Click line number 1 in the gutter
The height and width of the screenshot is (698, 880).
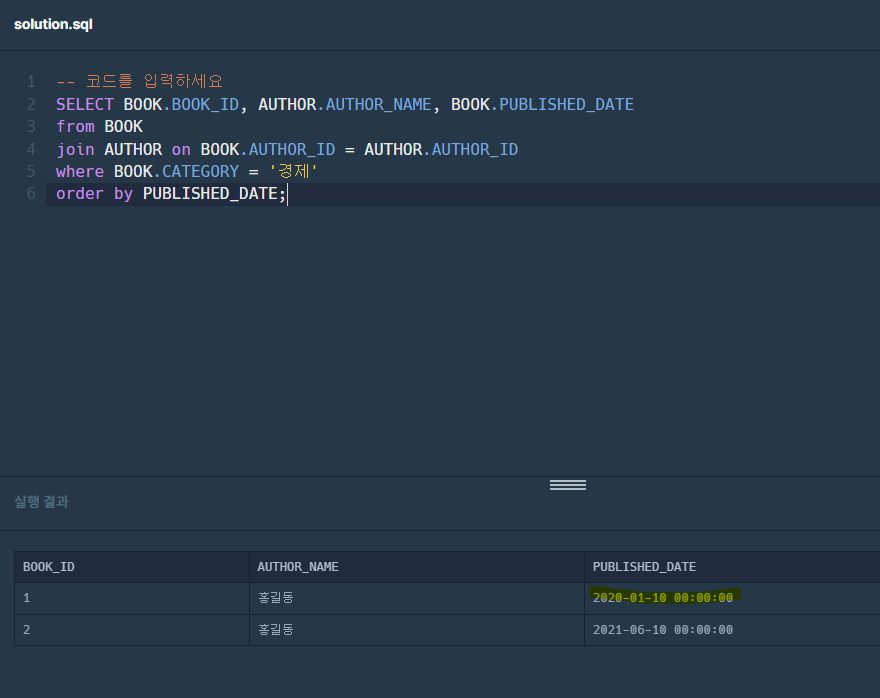31,82
